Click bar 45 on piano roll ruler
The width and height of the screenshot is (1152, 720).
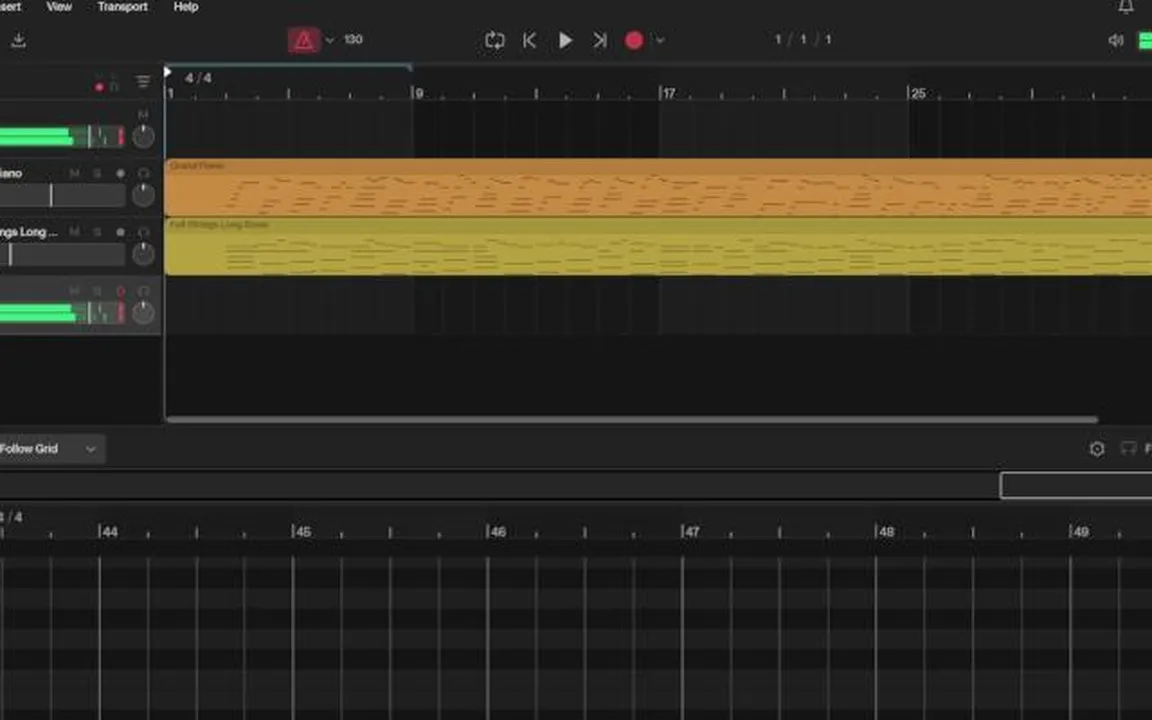pyautogui.click(x=302, y=531)
